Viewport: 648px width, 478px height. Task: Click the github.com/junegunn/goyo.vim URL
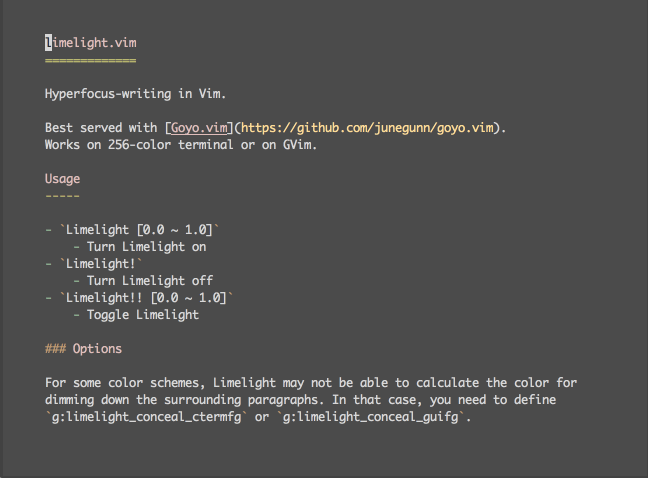tap(367, 128)
